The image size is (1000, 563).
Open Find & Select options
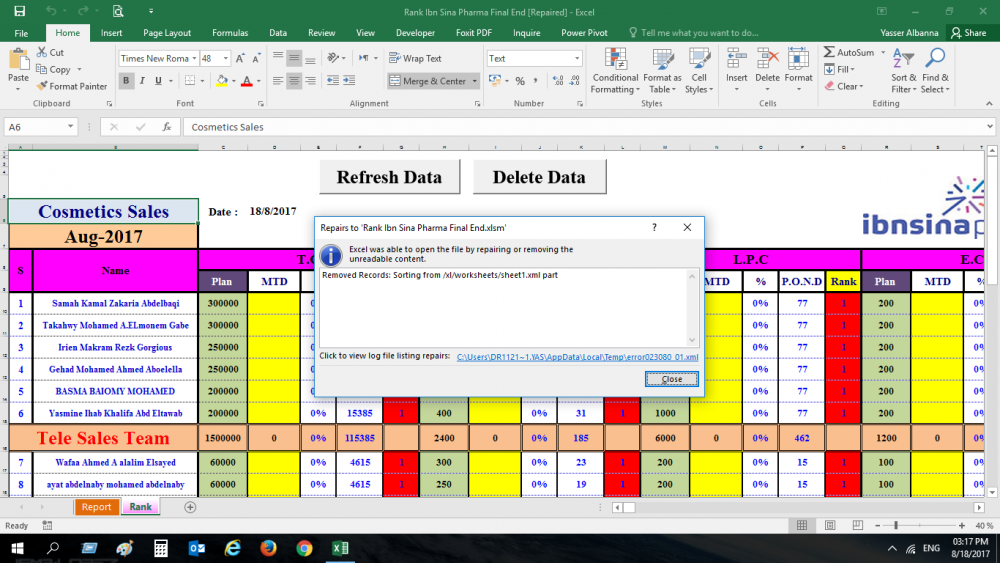tap(935, 71)
